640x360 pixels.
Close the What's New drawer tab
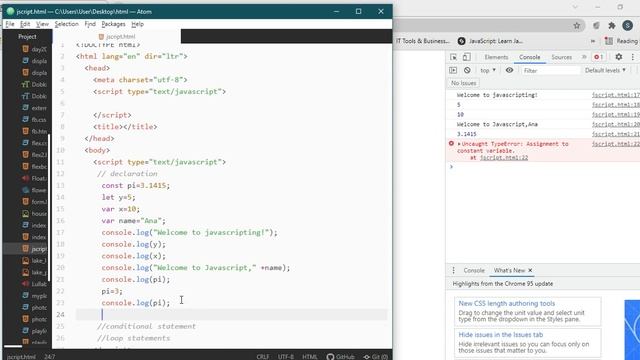click(x=530, y=270)
